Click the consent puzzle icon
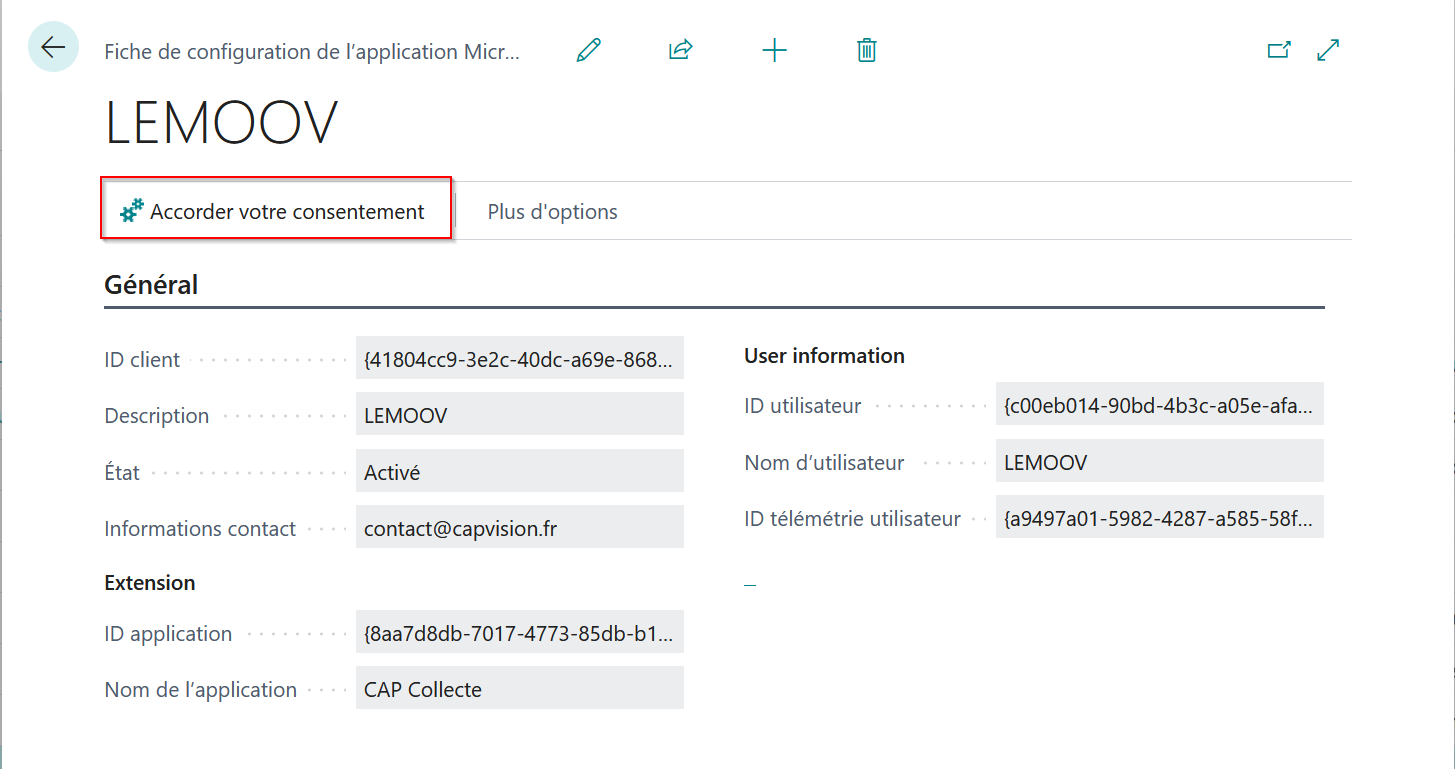 [x=132, y=210]
